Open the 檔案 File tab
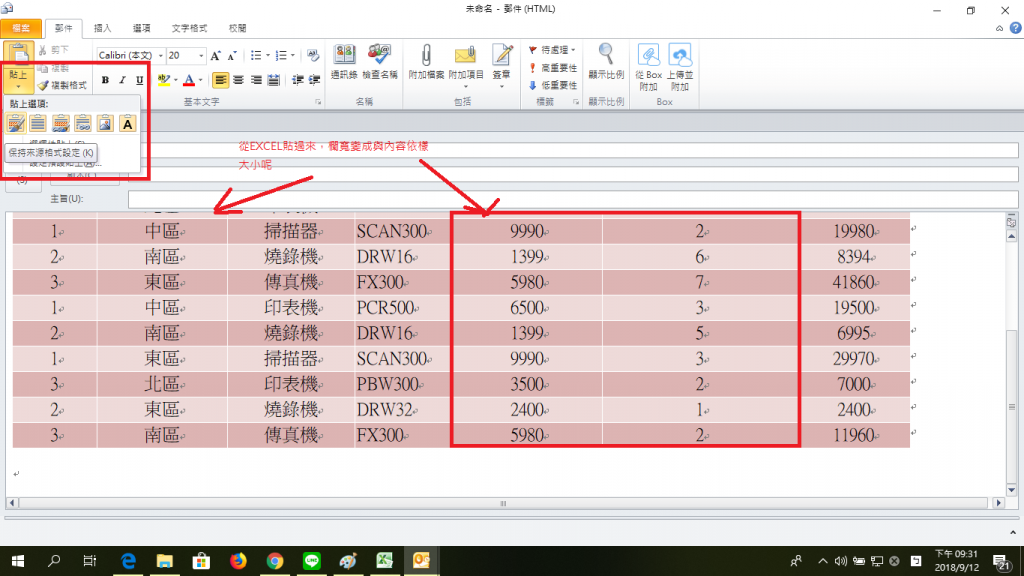This screenshot has width=1024, height=576. 21,28
